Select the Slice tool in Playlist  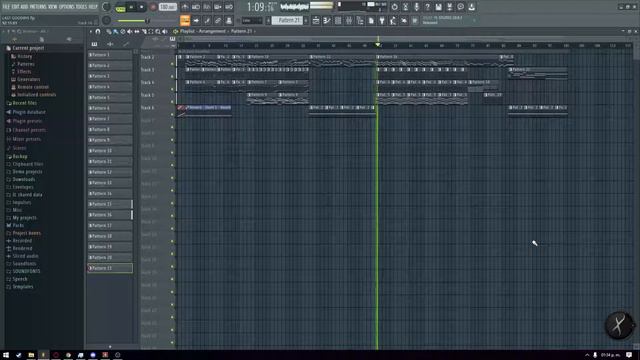144,31
